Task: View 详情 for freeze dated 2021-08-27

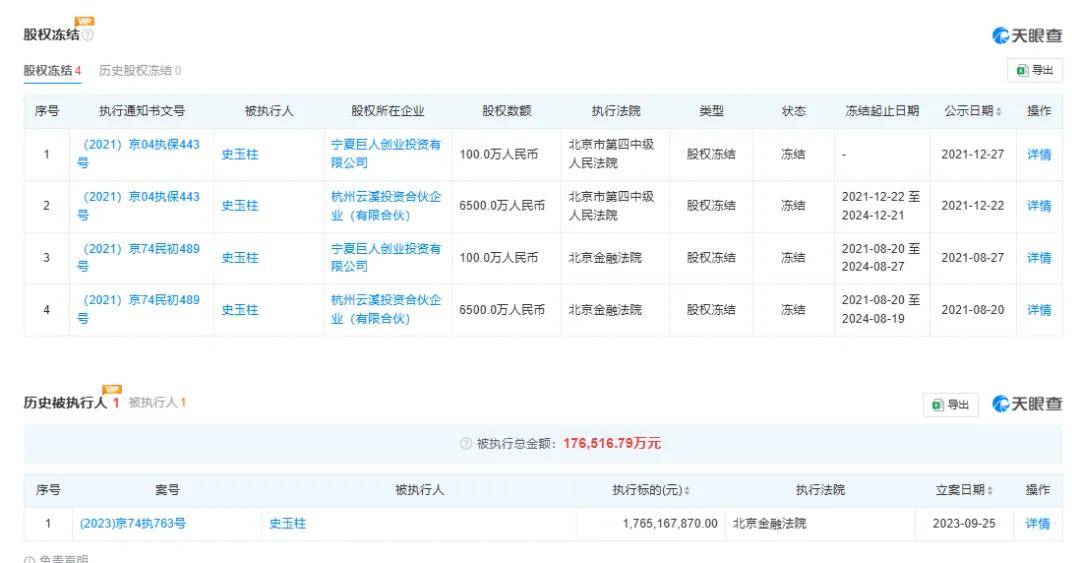Action: click(x=1039, y=258)
